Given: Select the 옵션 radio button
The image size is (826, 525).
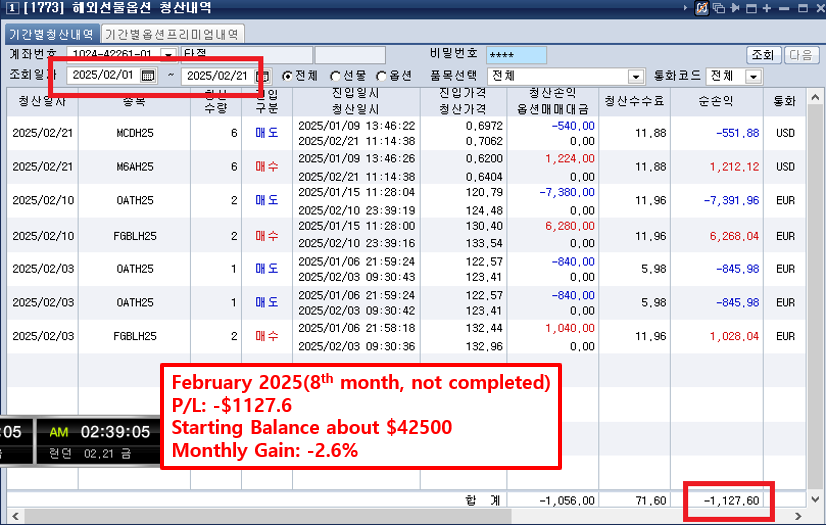Looking at the screenshot, I should (381, 76).
